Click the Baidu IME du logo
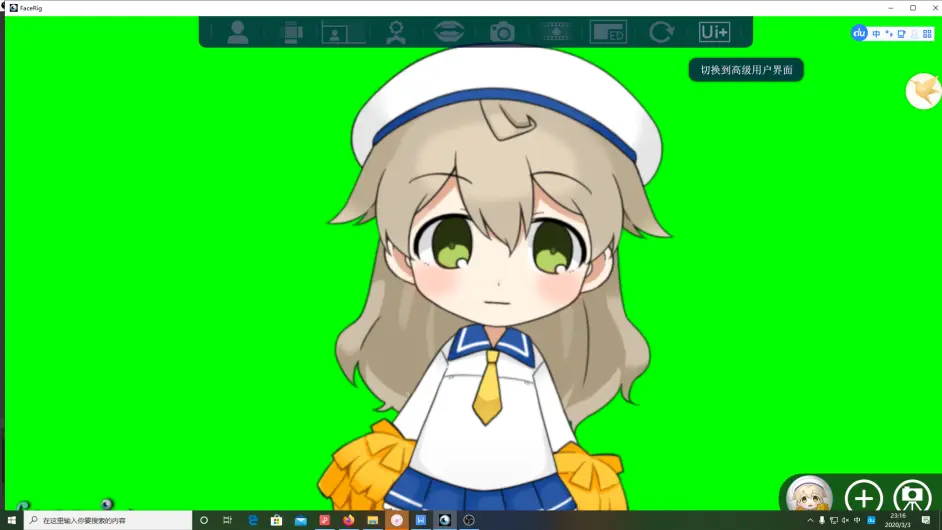This screenshot has width=942, height=530. [x=859, y=33]
